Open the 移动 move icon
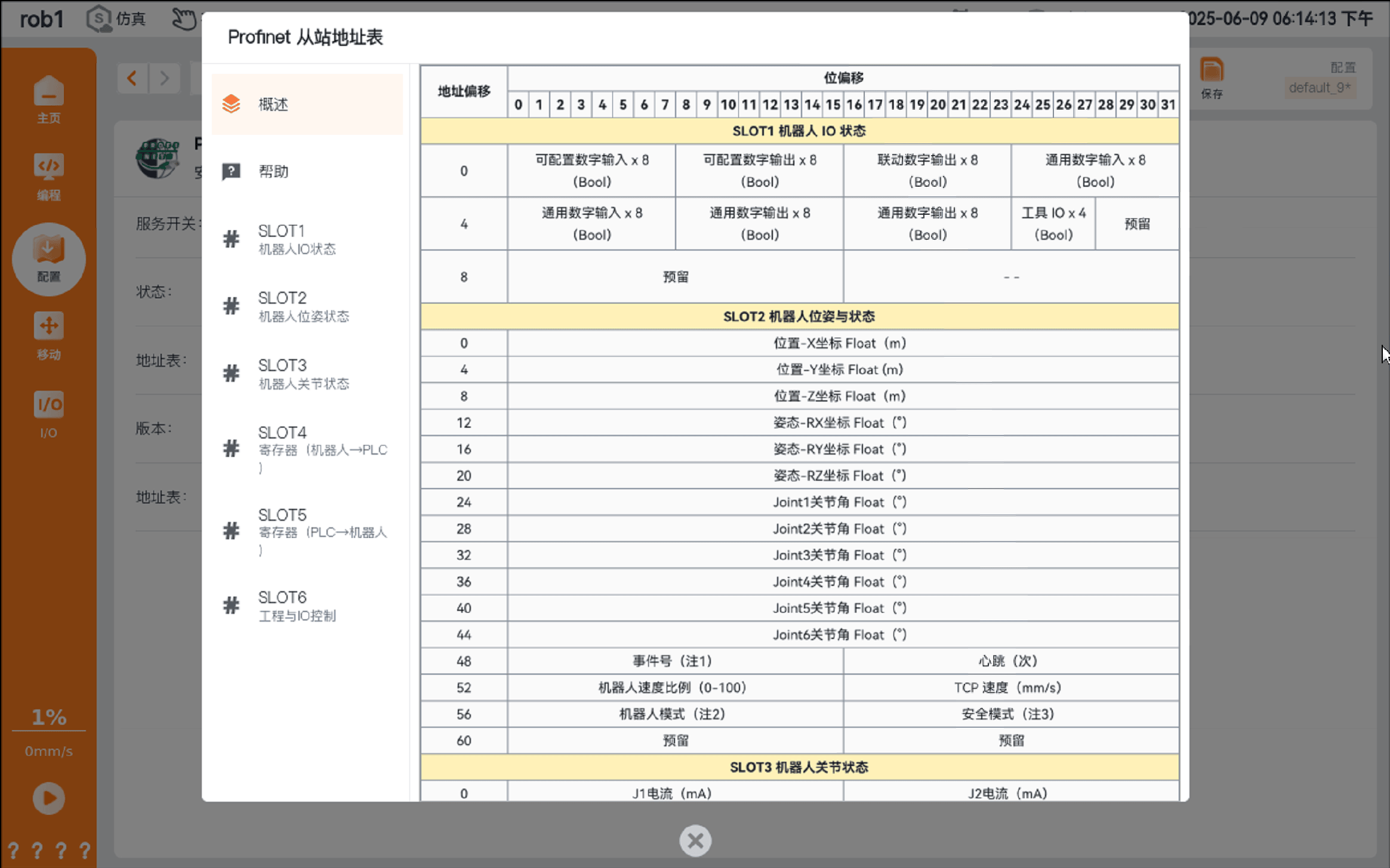The image size is (1390, 868). 48,336
